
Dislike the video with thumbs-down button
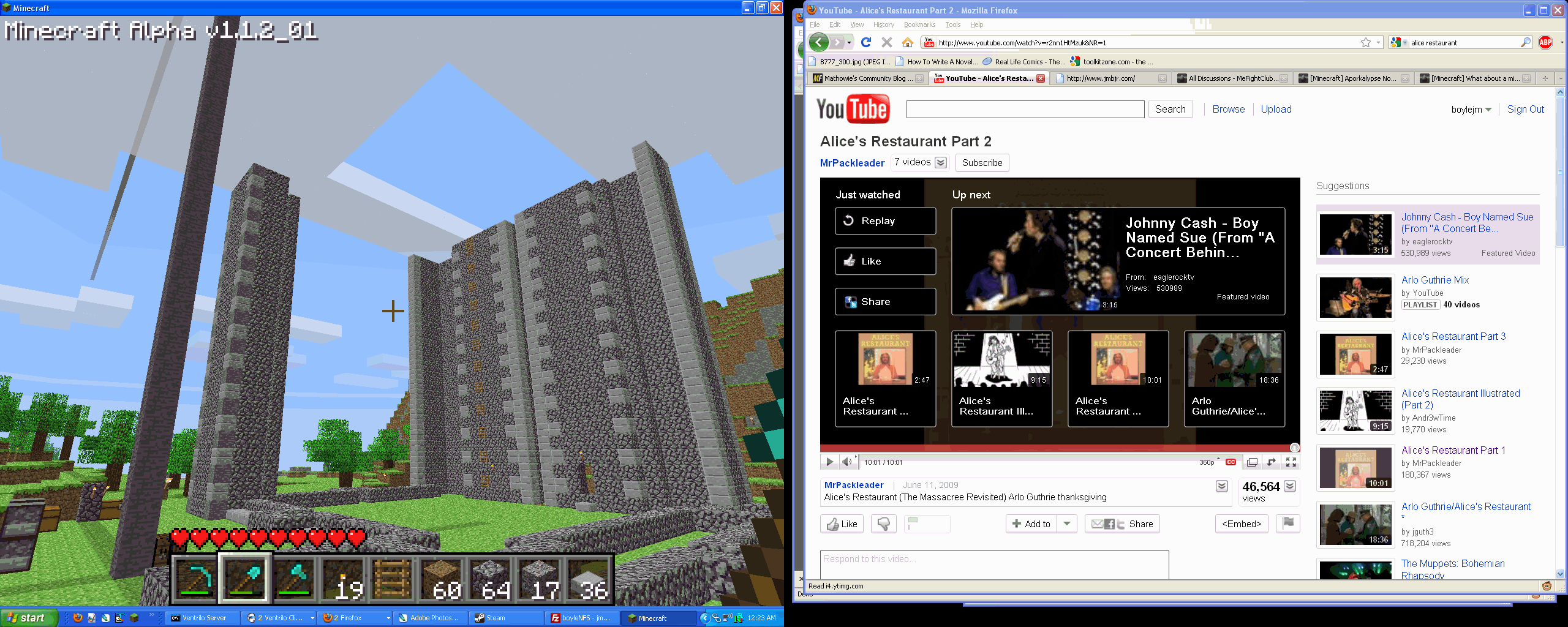(884, 524)
